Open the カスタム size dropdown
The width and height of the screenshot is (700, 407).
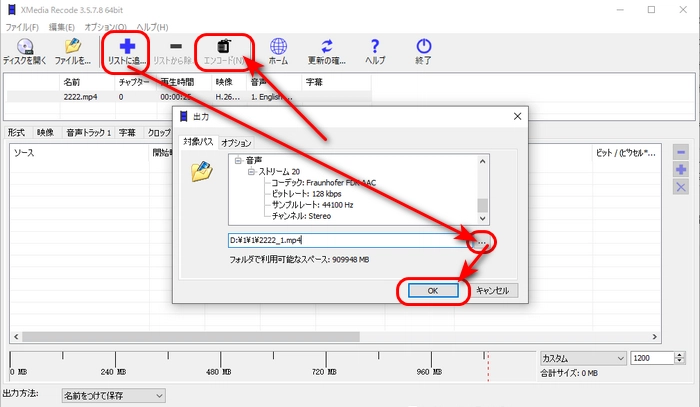point(582,358)
